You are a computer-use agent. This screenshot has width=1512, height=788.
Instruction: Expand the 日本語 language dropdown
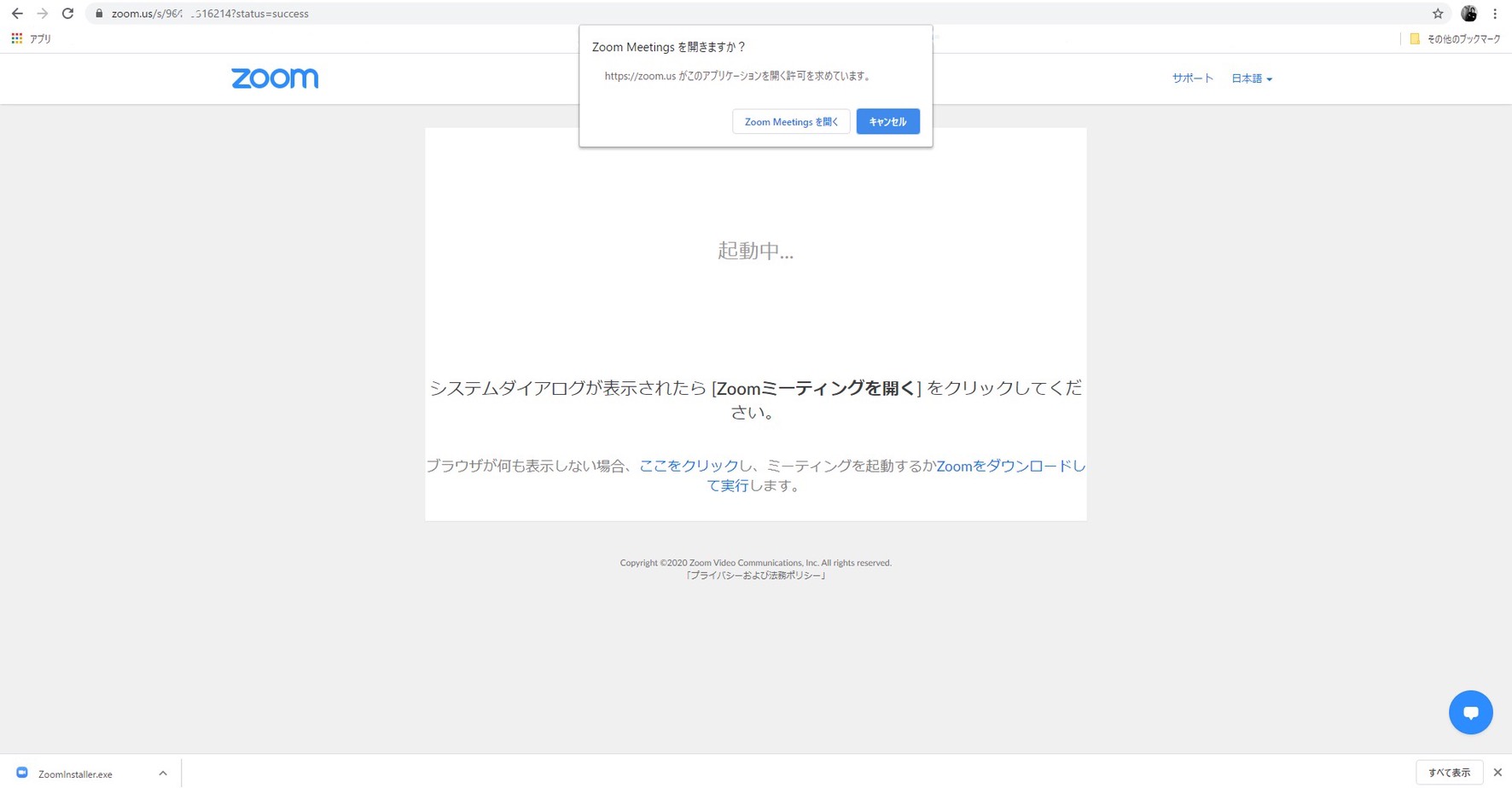click(x=1252, y=78)
